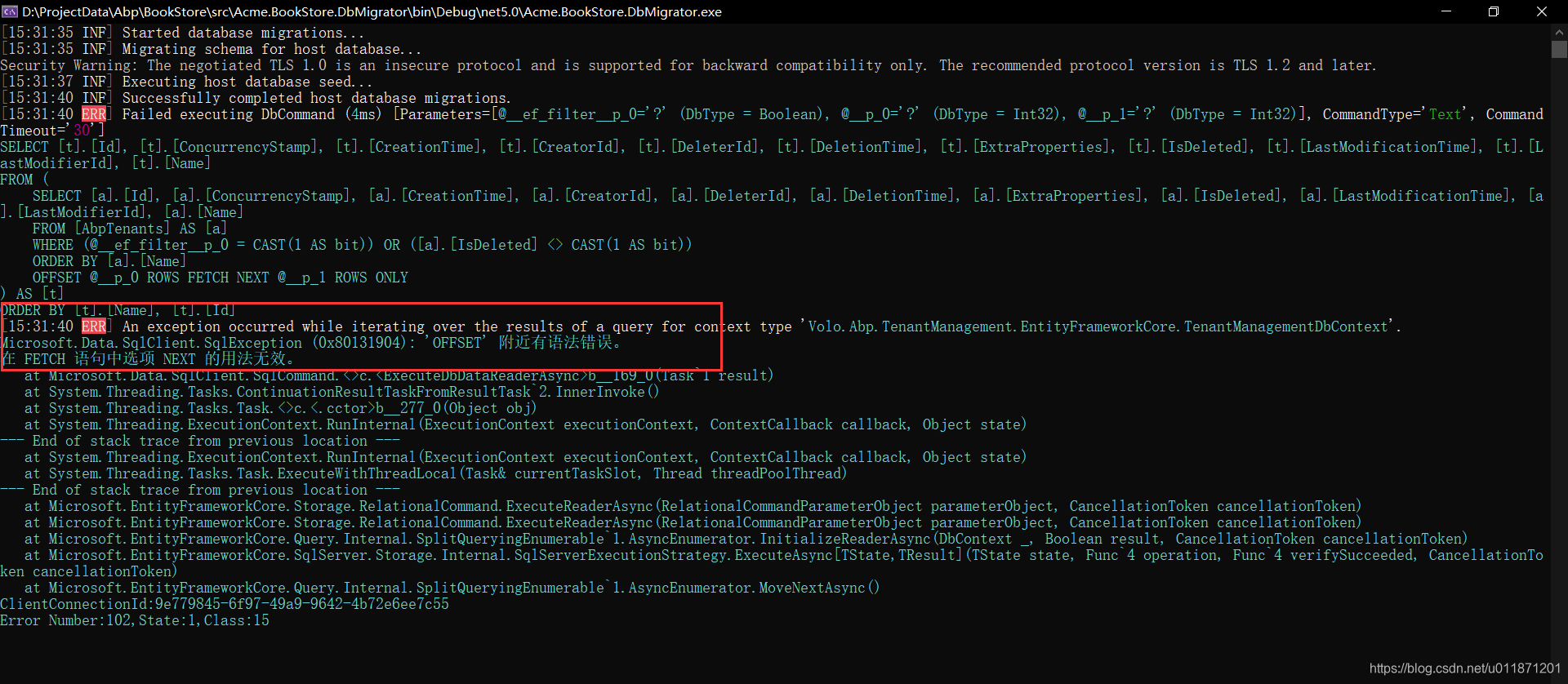
Task: Click 'SELECT [t].[Id], [t].[ConcurrencyStamp]' query line
Action: tap(772, 155)
